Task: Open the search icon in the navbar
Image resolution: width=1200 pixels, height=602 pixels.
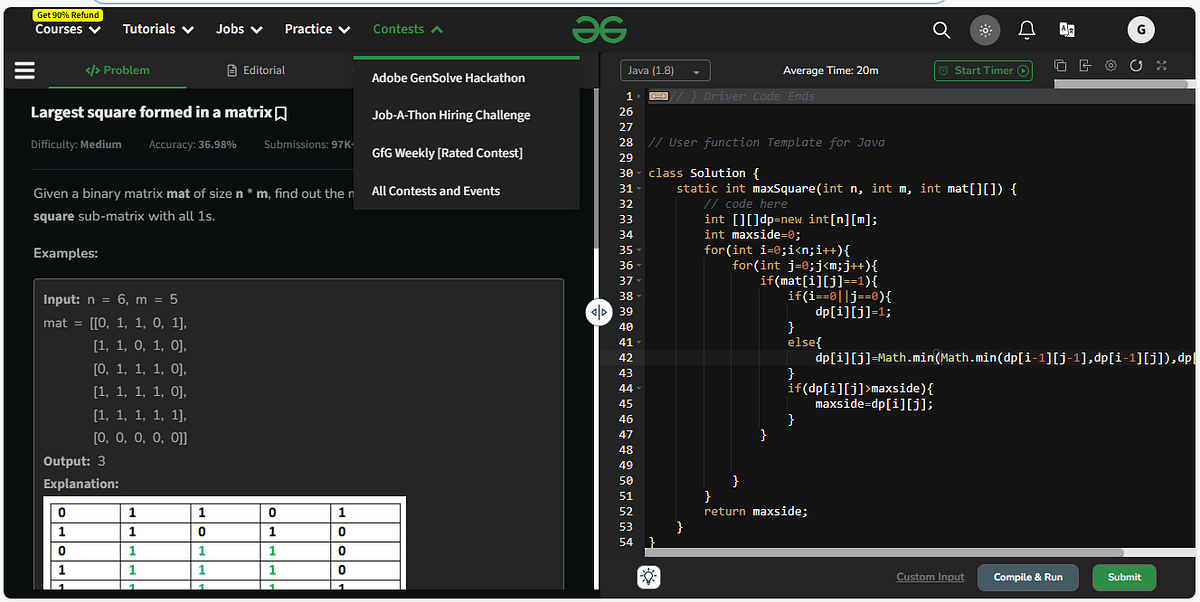Action: 941,30
